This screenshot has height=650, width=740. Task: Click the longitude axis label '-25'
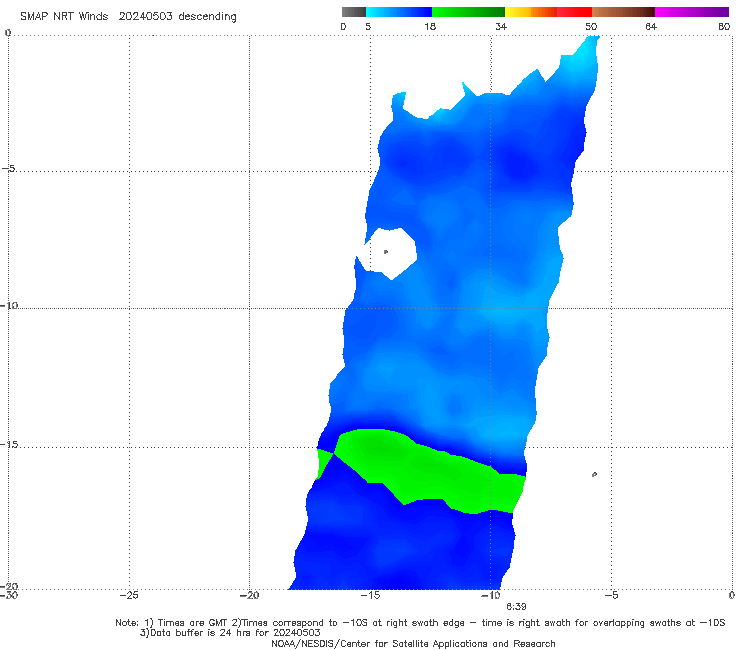click(x=129, y=595)
